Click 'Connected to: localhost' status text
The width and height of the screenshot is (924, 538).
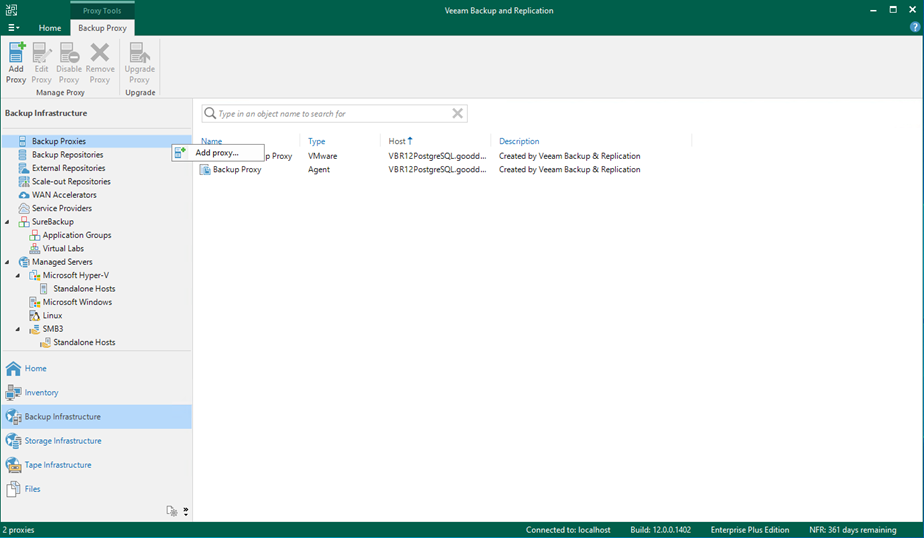click(568, 530)
